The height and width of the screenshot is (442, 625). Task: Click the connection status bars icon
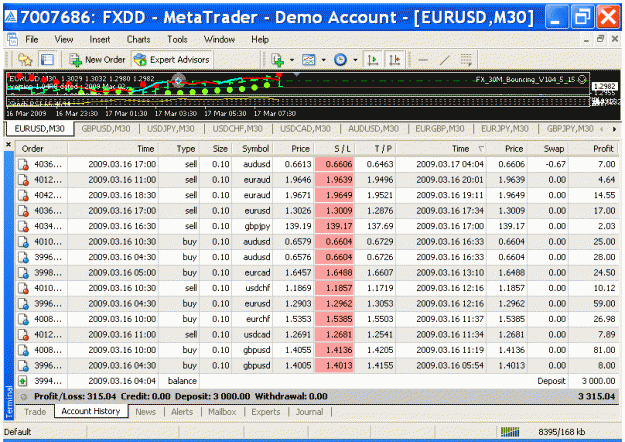pyautogui.click(x=510, y=432)
